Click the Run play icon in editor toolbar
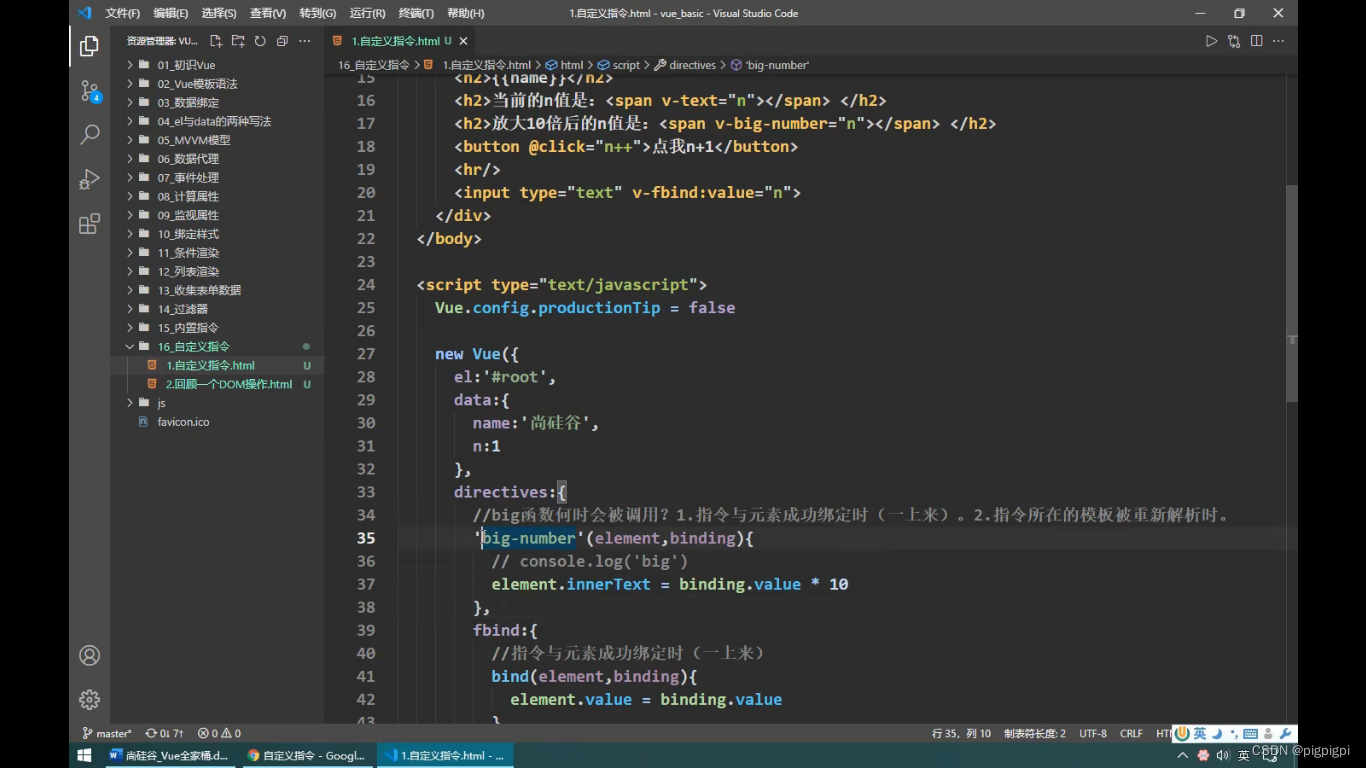This screenshot has width=1366, height=768. click(1211, 41)
